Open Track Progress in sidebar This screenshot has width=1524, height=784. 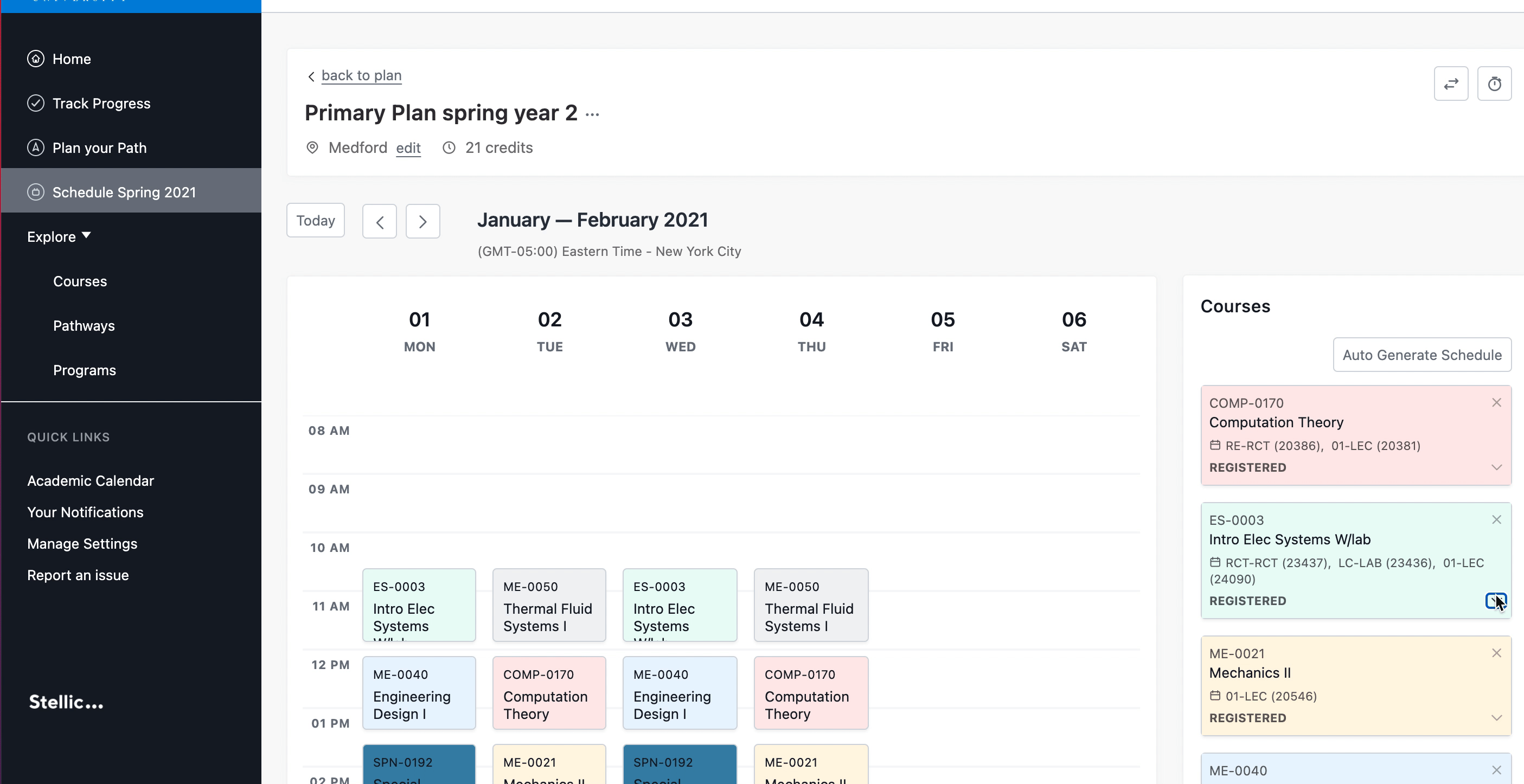tap(101, 104)
